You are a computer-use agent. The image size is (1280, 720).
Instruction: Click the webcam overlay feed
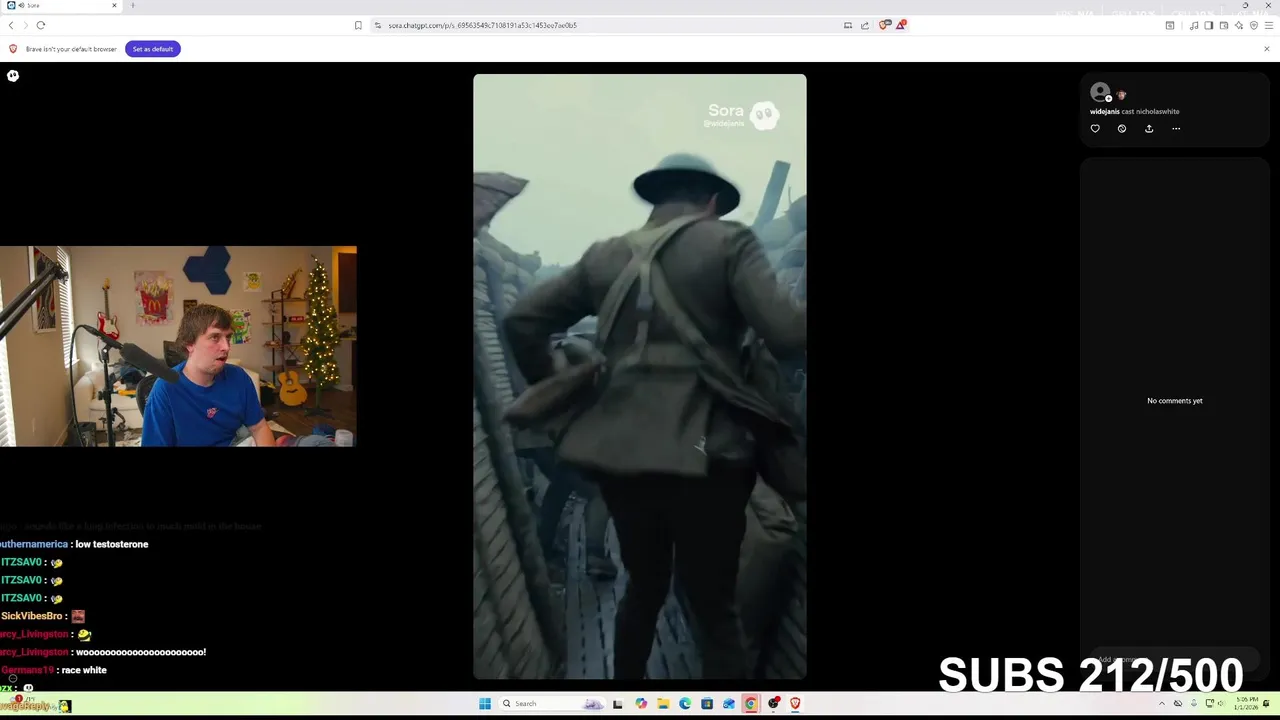pos(178,346)
